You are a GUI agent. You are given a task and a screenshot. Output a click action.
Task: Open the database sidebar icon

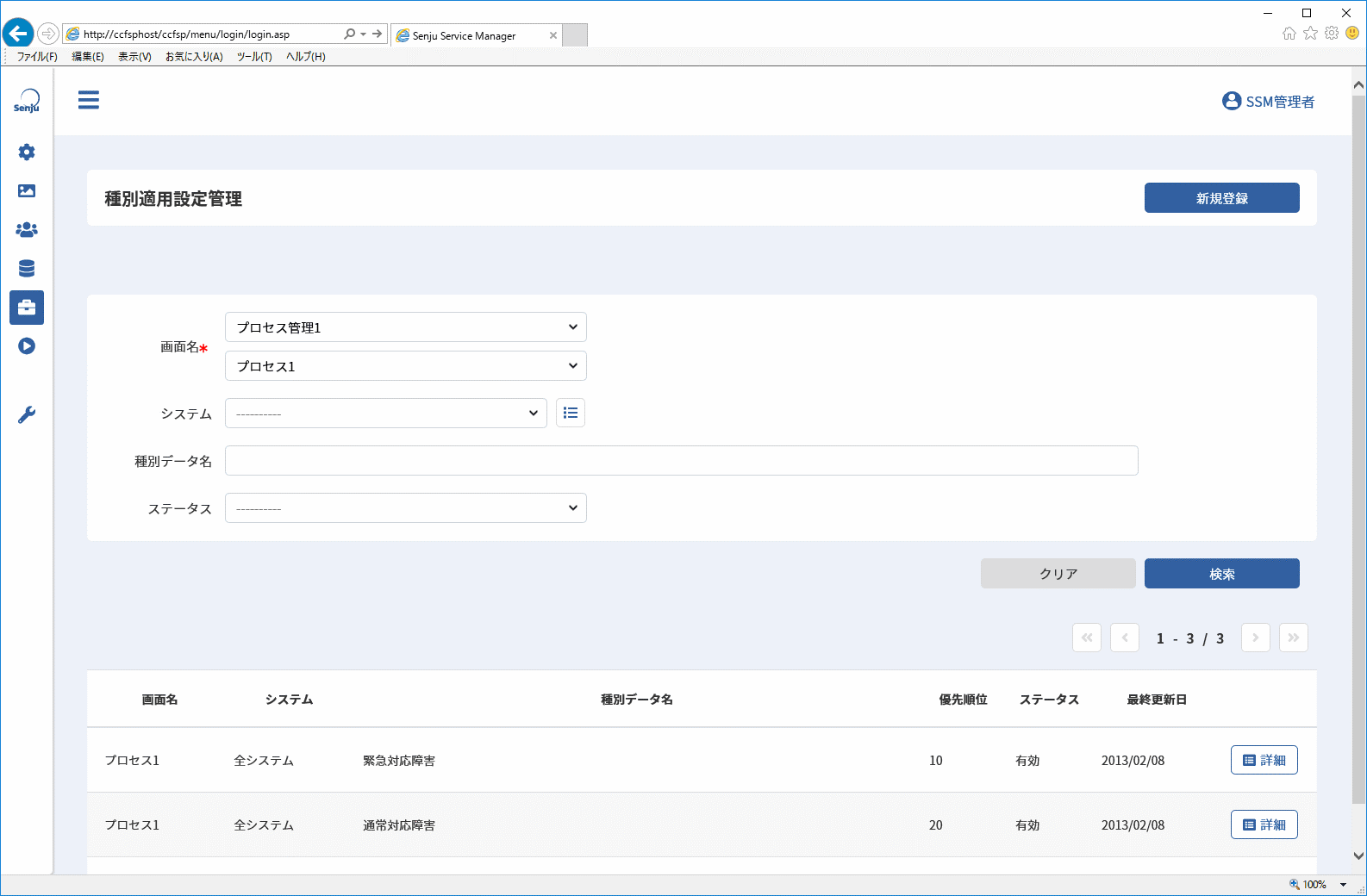(27, 269)
